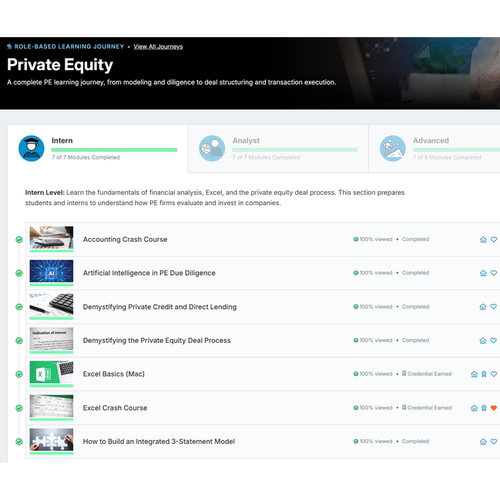Image resolution: width=500 pixels, height=500 pixels.
Task: Open the Excel Basics (Mac) thumbnail
Action: coord(51,373)
